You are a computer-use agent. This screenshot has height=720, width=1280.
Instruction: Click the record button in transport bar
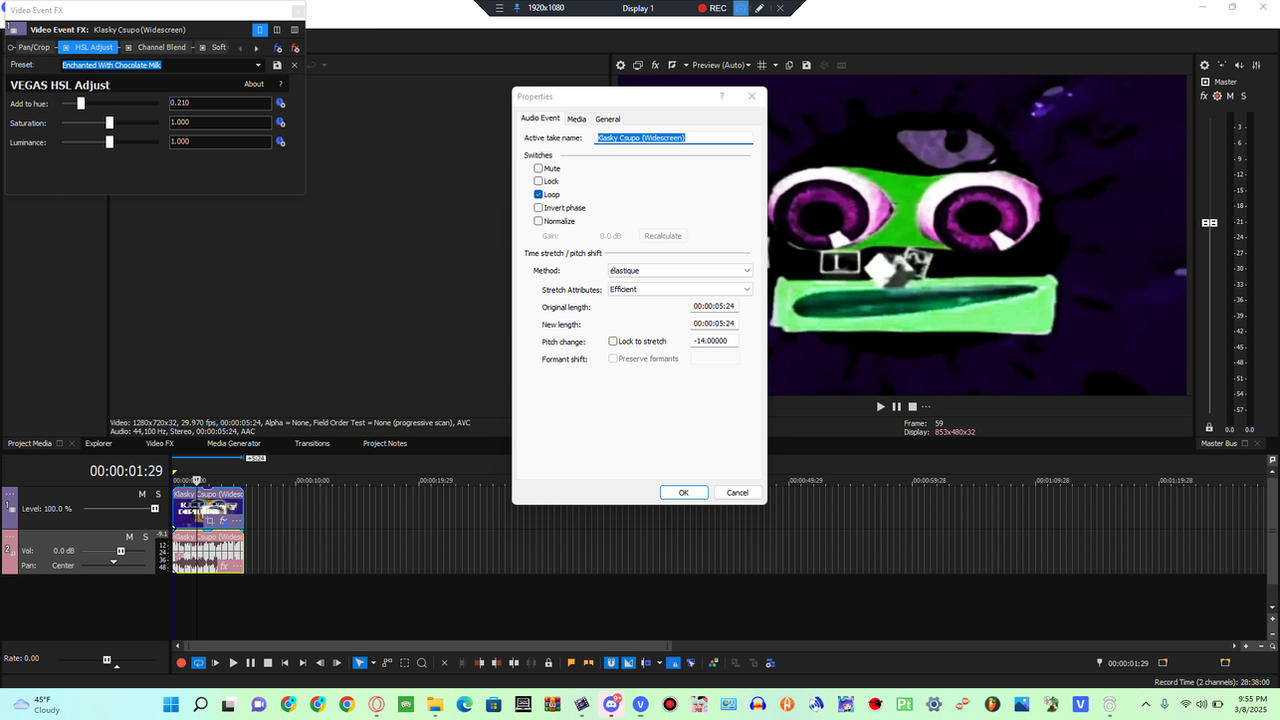point(181,663)
